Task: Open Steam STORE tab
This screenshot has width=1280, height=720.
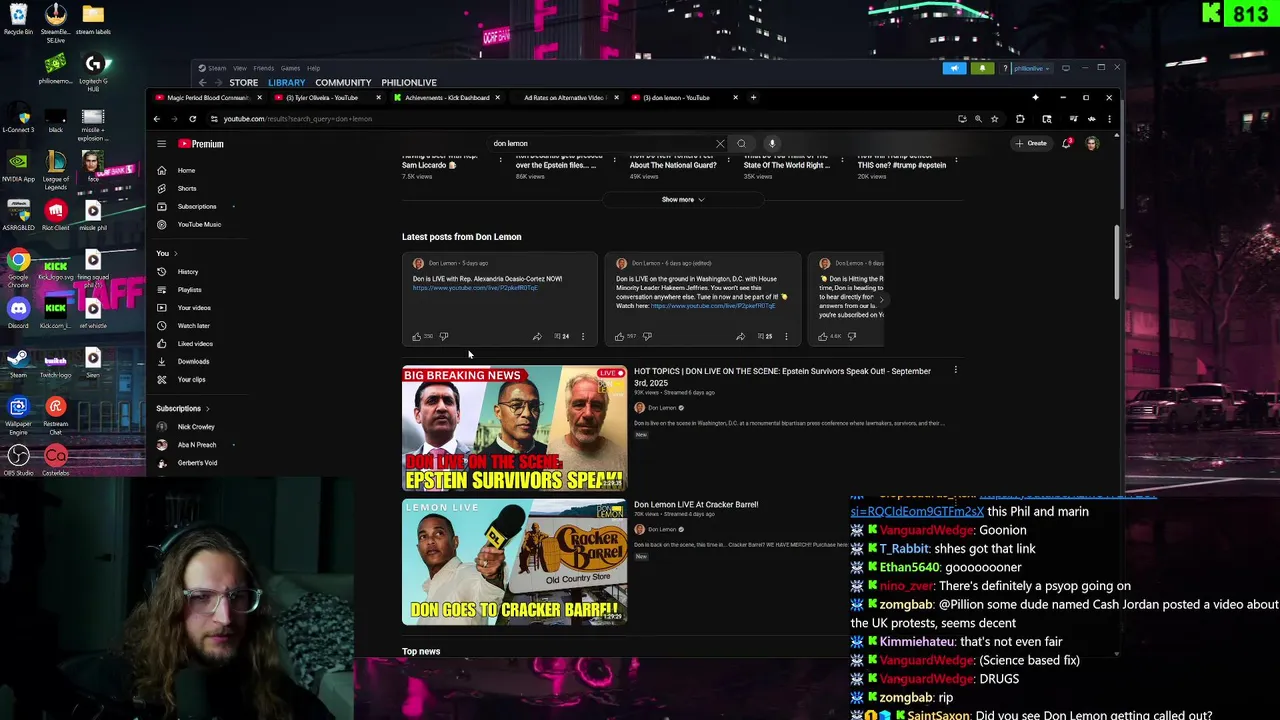Action: [x=243, y=83]
